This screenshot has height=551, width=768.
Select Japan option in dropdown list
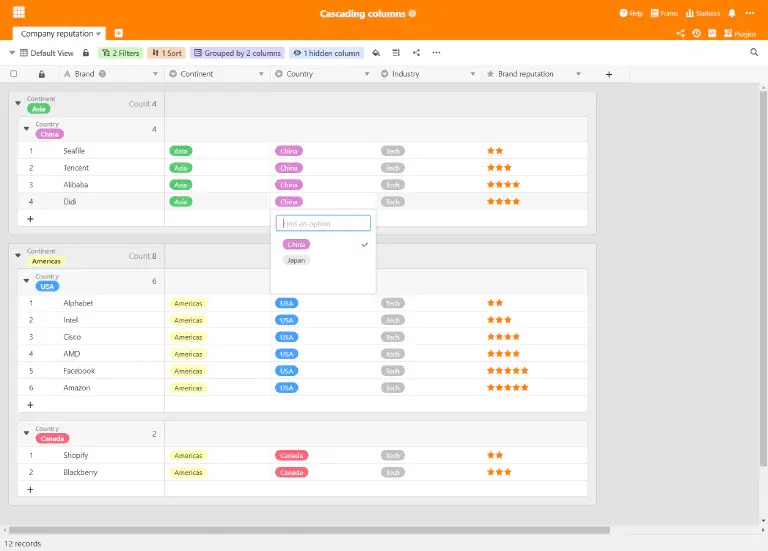(296, 261)
